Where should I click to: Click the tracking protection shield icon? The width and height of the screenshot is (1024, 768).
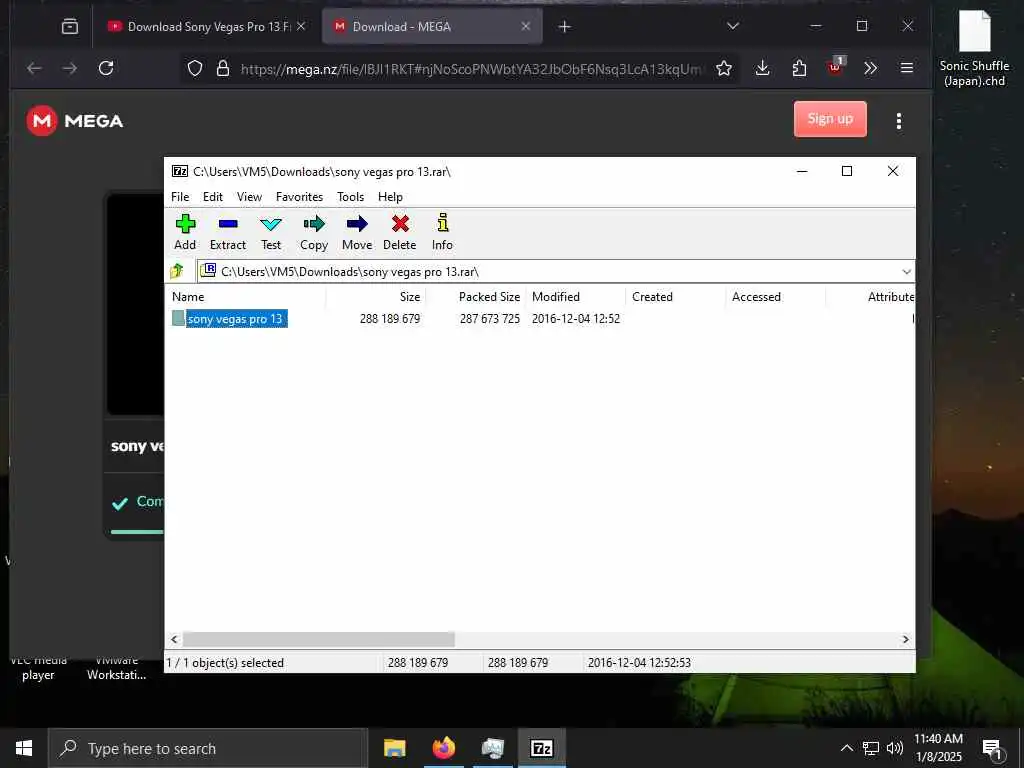point(195,69)
